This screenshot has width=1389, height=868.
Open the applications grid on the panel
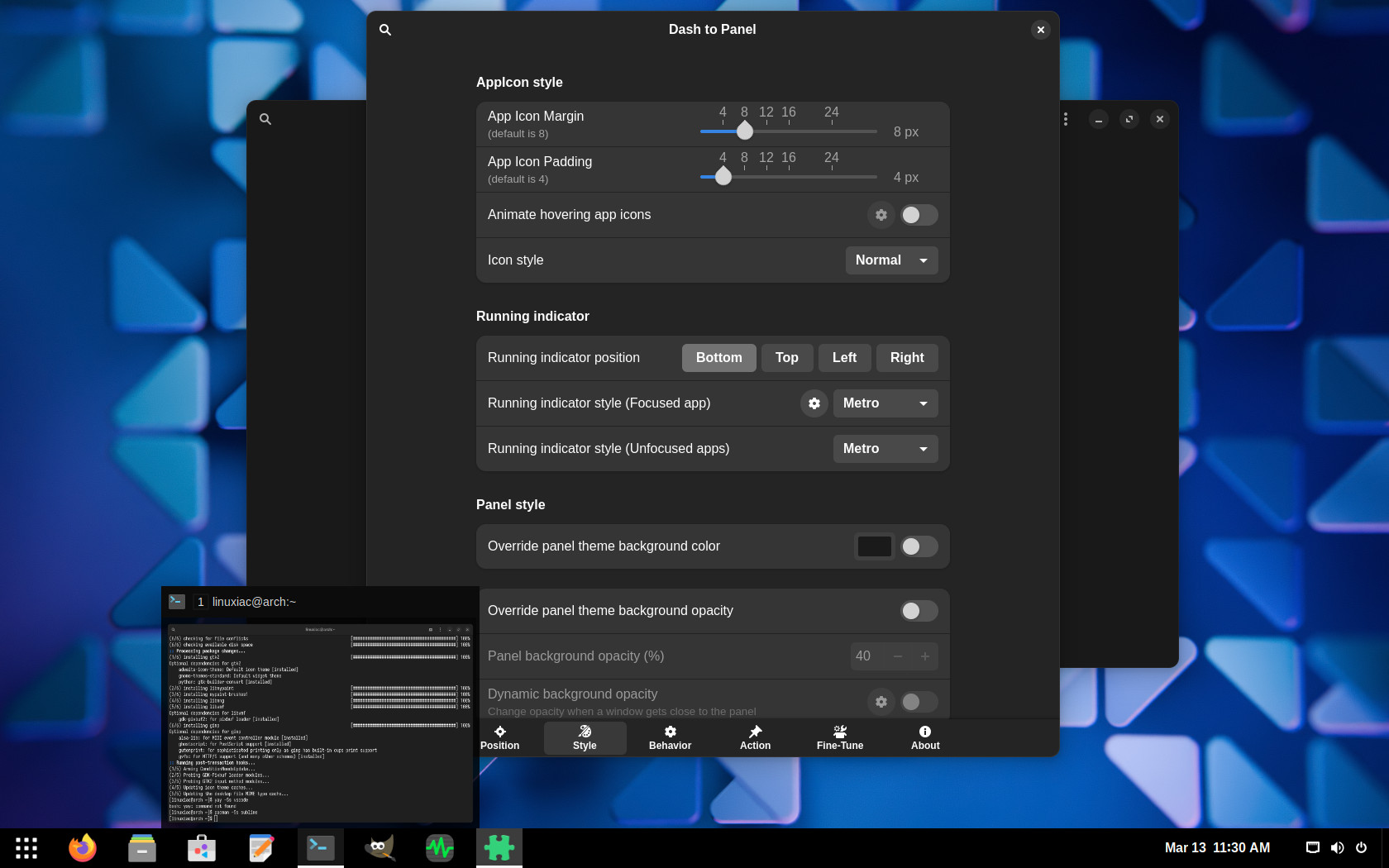coord(26,848)
